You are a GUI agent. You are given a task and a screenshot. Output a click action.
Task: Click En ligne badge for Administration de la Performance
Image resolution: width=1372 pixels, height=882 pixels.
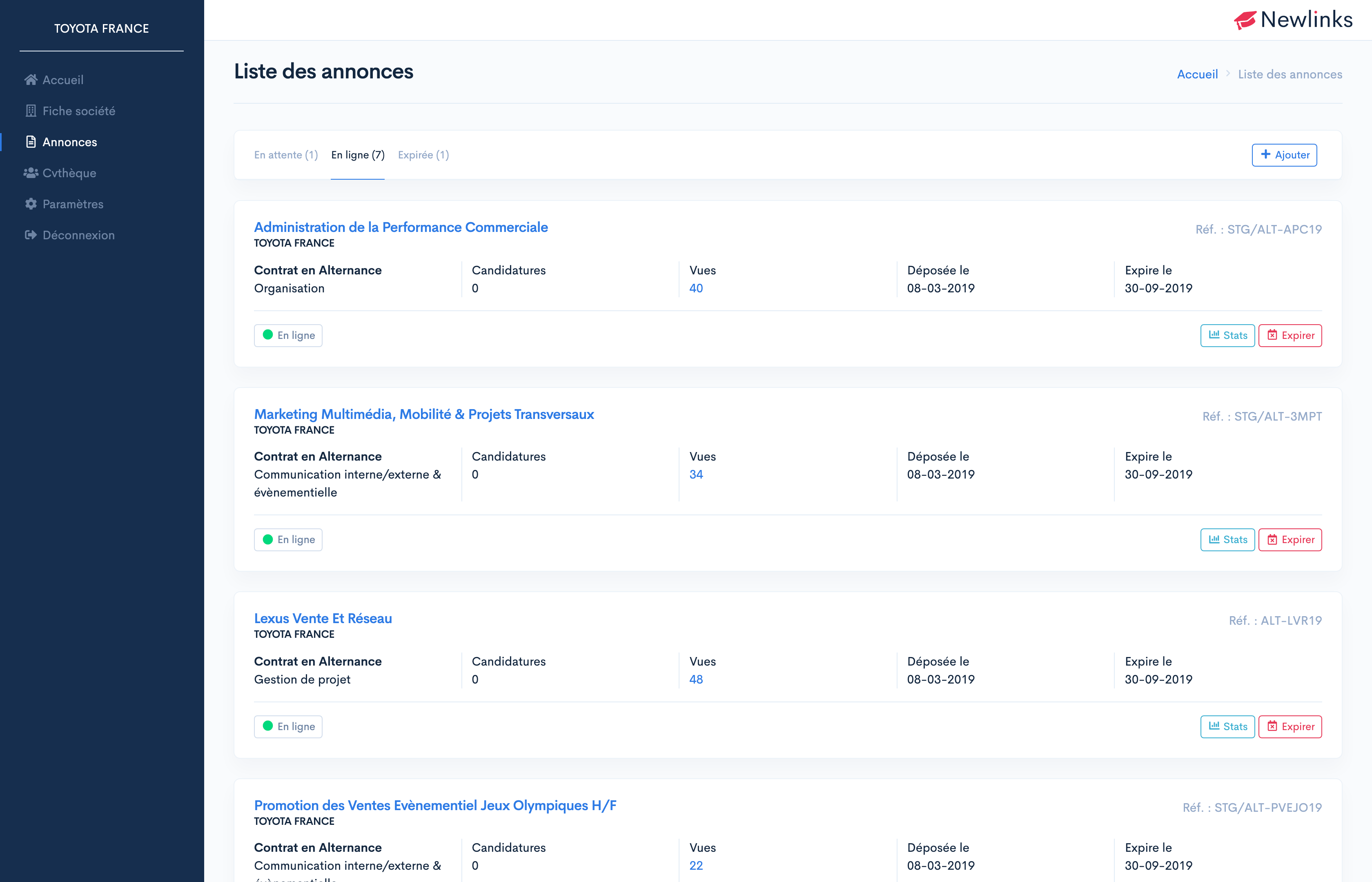tap(288, 335)
